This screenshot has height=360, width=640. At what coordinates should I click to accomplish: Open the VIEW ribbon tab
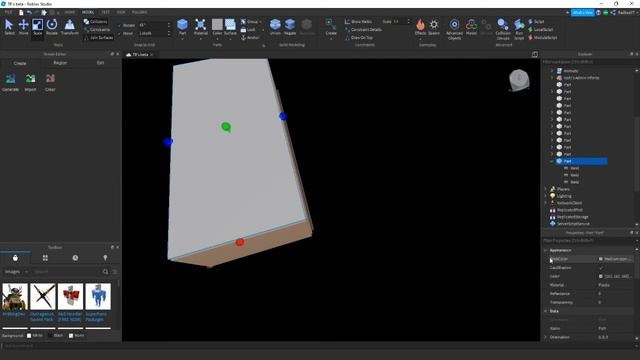tap(121, 12)
